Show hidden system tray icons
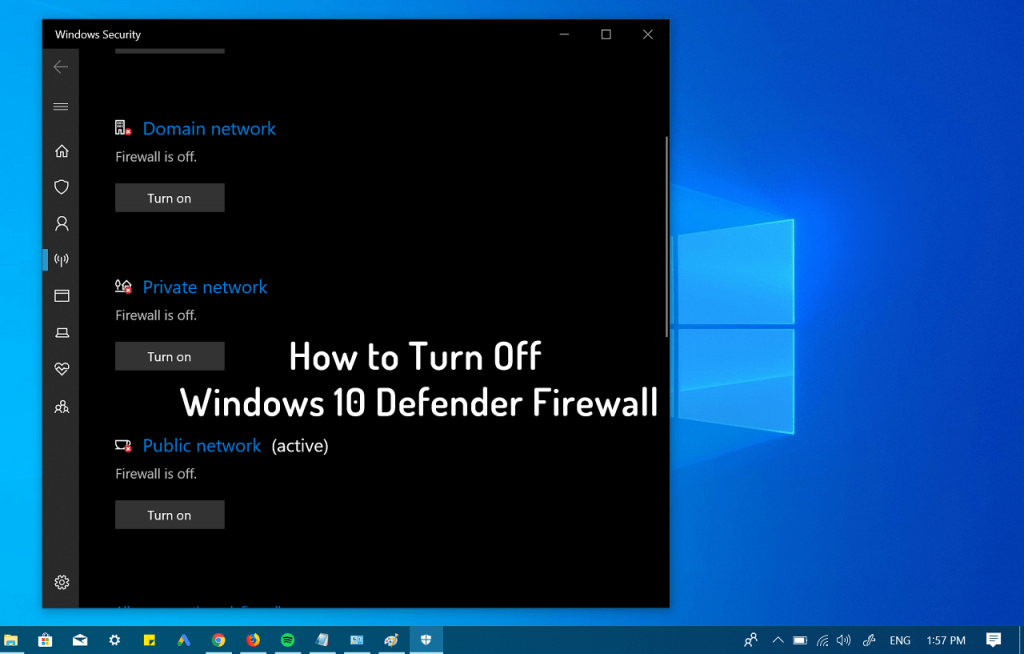Viewport: 1024px width, 654px height. pos(778,640)
